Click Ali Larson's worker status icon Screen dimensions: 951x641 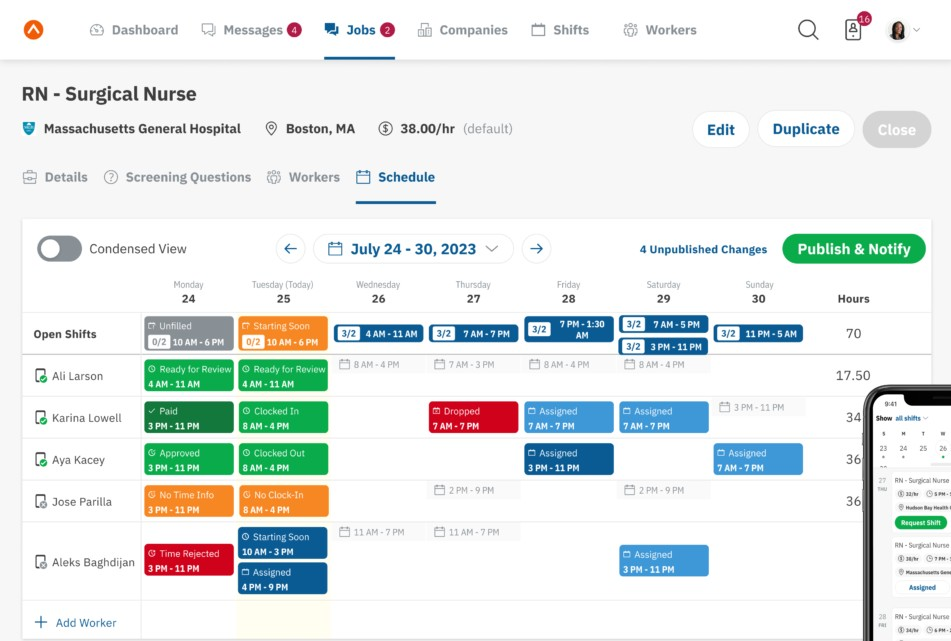pyautogui.click(x=41, y=376)
